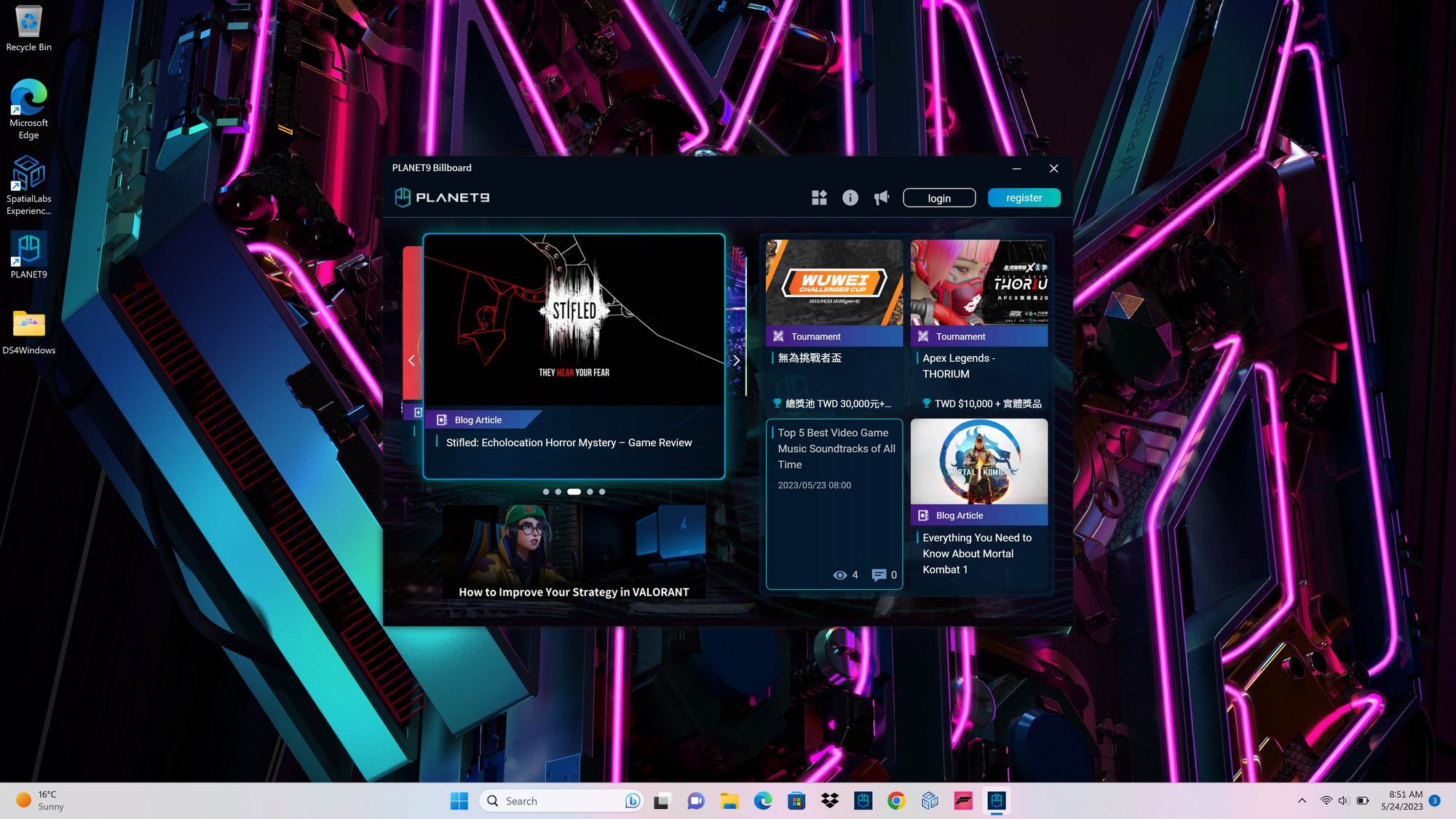Select the second carousel dot indicator
Viewport: 1456px width, 819px height.
(x=558, y=492)
